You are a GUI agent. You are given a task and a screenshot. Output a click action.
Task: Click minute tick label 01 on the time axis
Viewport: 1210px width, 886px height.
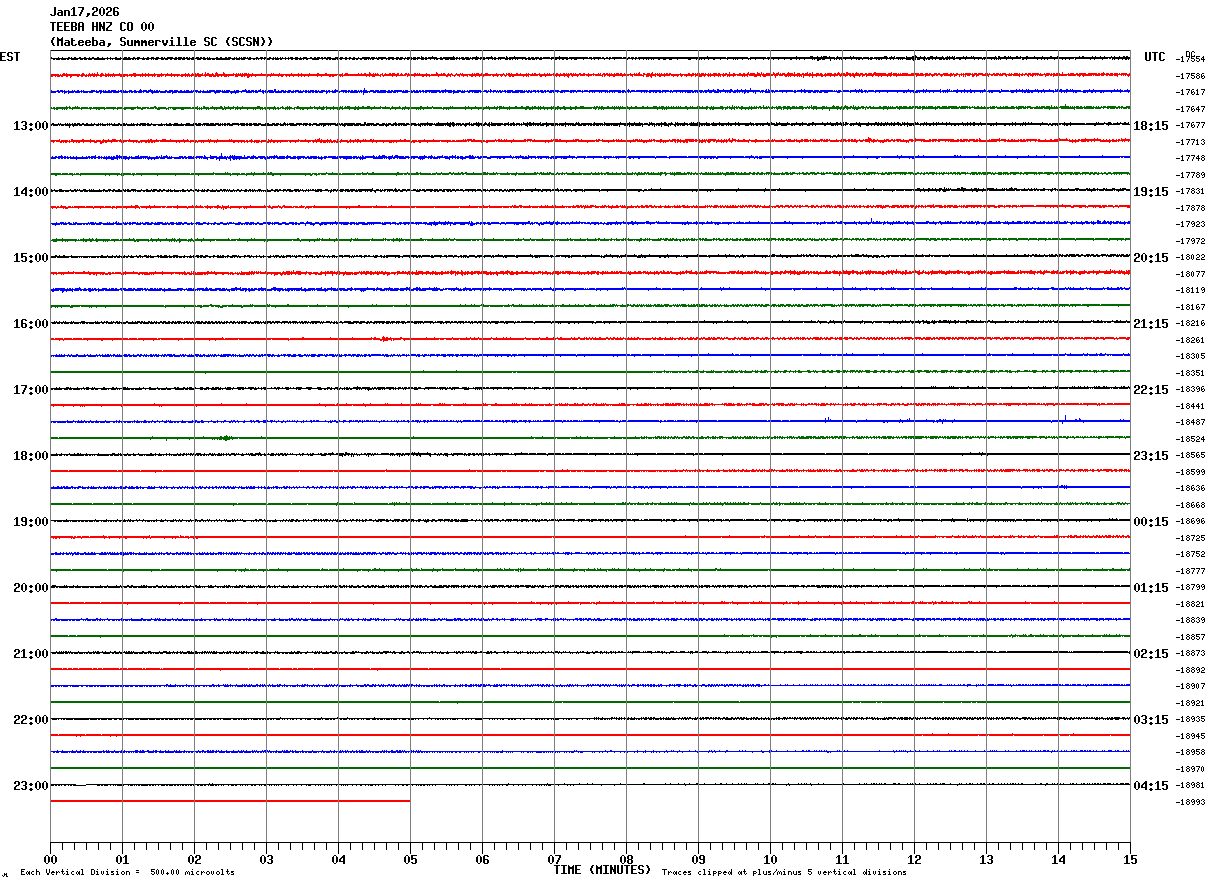[122, 860]
